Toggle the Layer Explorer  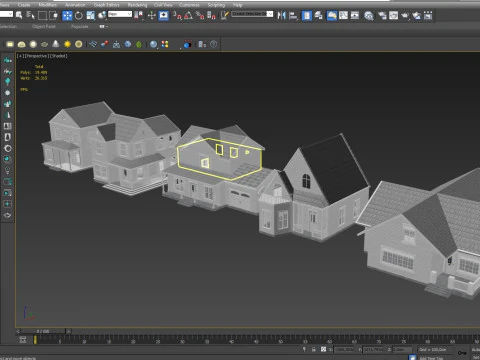click(x=319, y=15)
